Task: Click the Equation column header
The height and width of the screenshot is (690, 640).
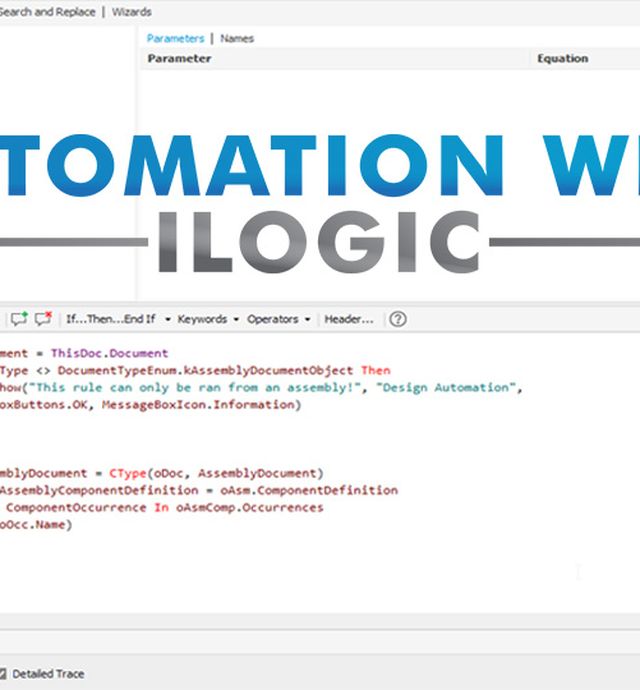Action: [x=562, y=58]
